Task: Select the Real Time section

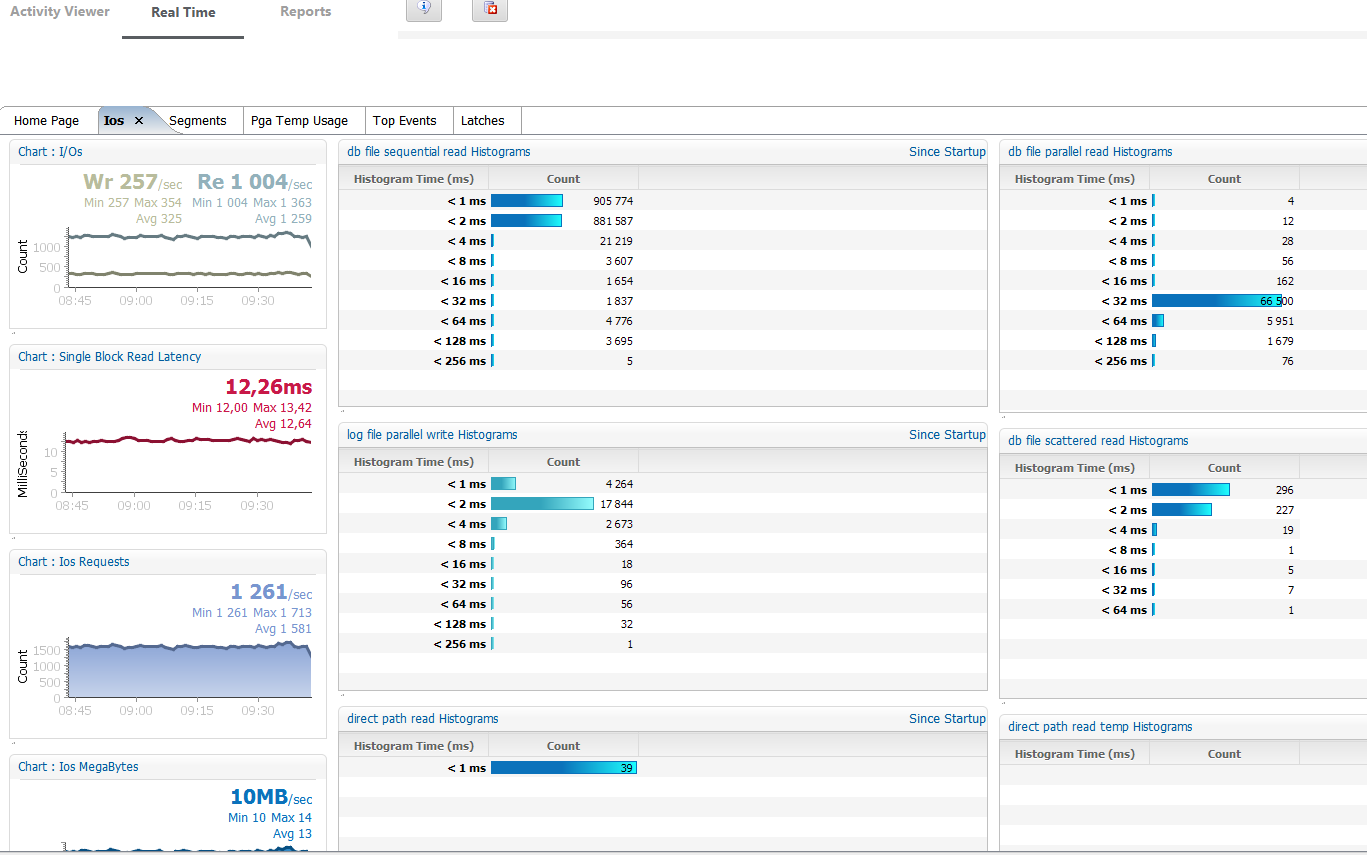Action: pos(183,13)
